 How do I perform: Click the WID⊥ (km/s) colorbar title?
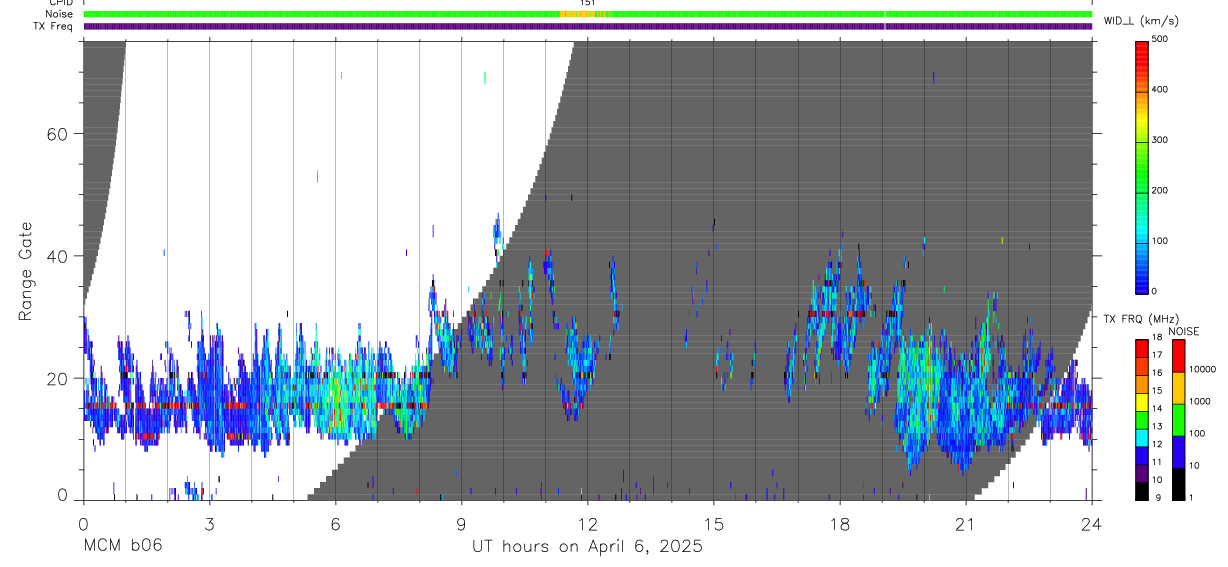point(1143,21)
